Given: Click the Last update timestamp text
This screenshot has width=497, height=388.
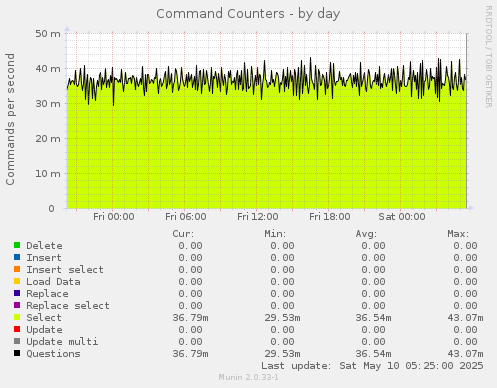Looking at the screenshot, I should click(372, 366).
